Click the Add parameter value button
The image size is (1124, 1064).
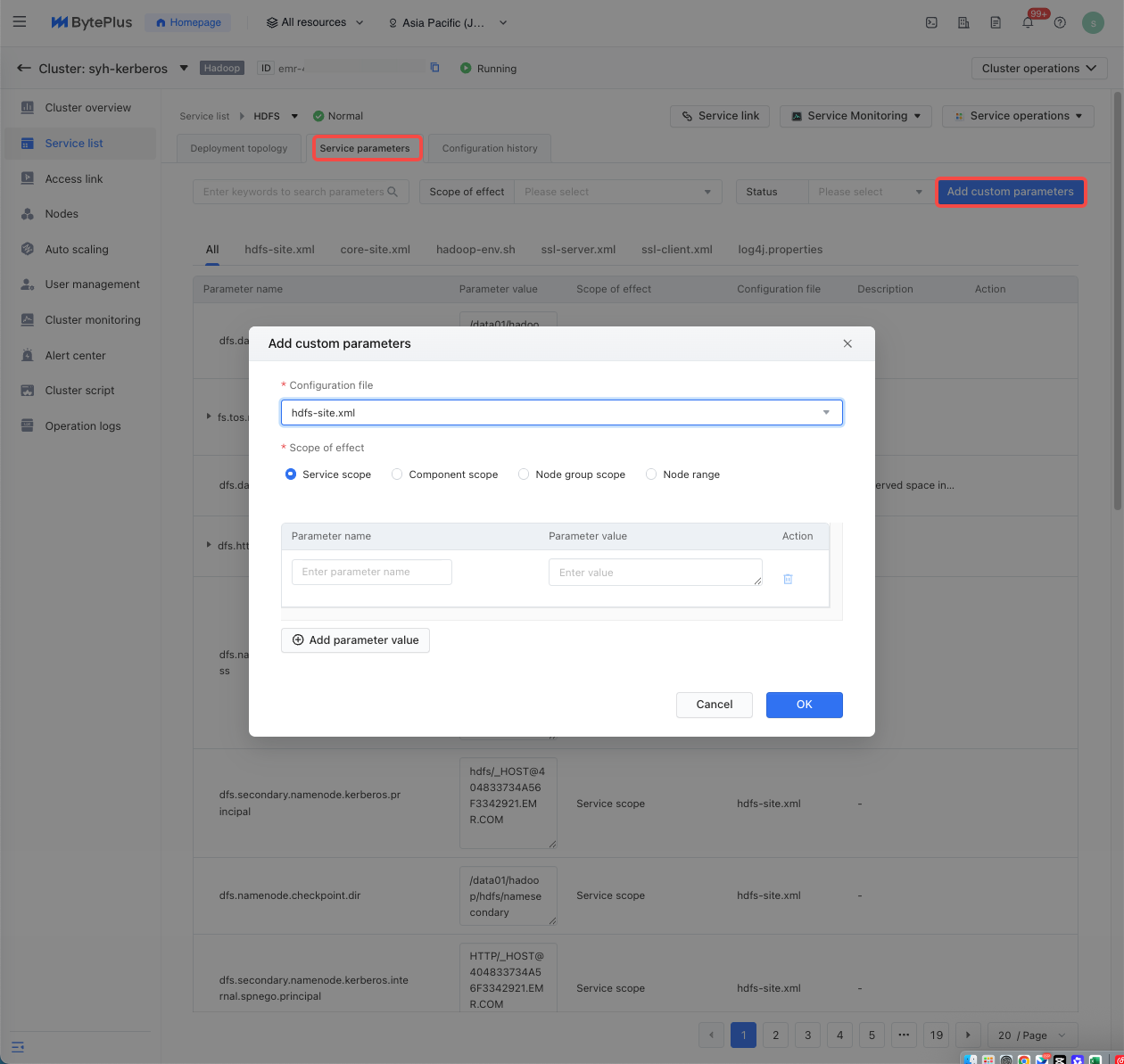pos(355,640)
